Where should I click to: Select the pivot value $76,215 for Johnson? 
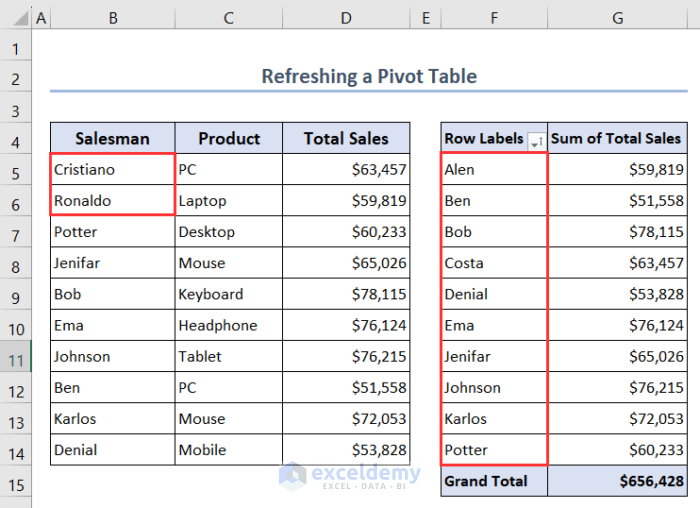pyautogui.click(x=617, y=387)
